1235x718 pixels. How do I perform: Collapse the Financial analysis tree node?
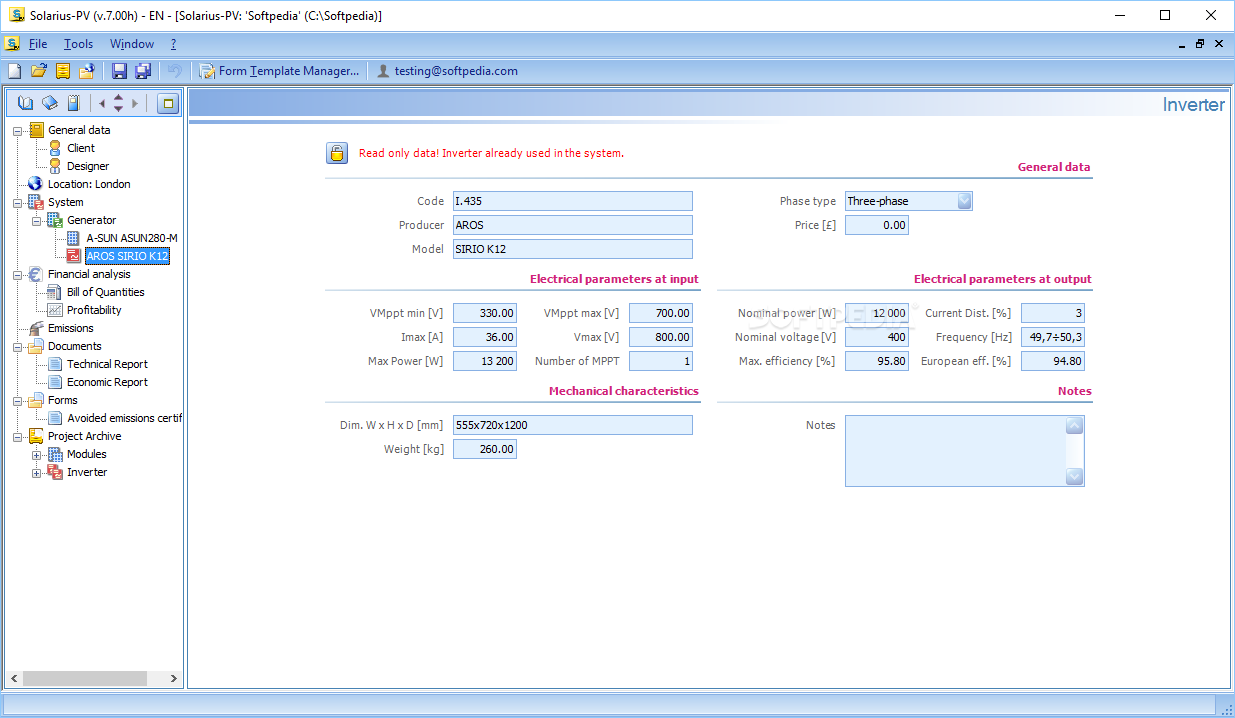pos(18,274)
